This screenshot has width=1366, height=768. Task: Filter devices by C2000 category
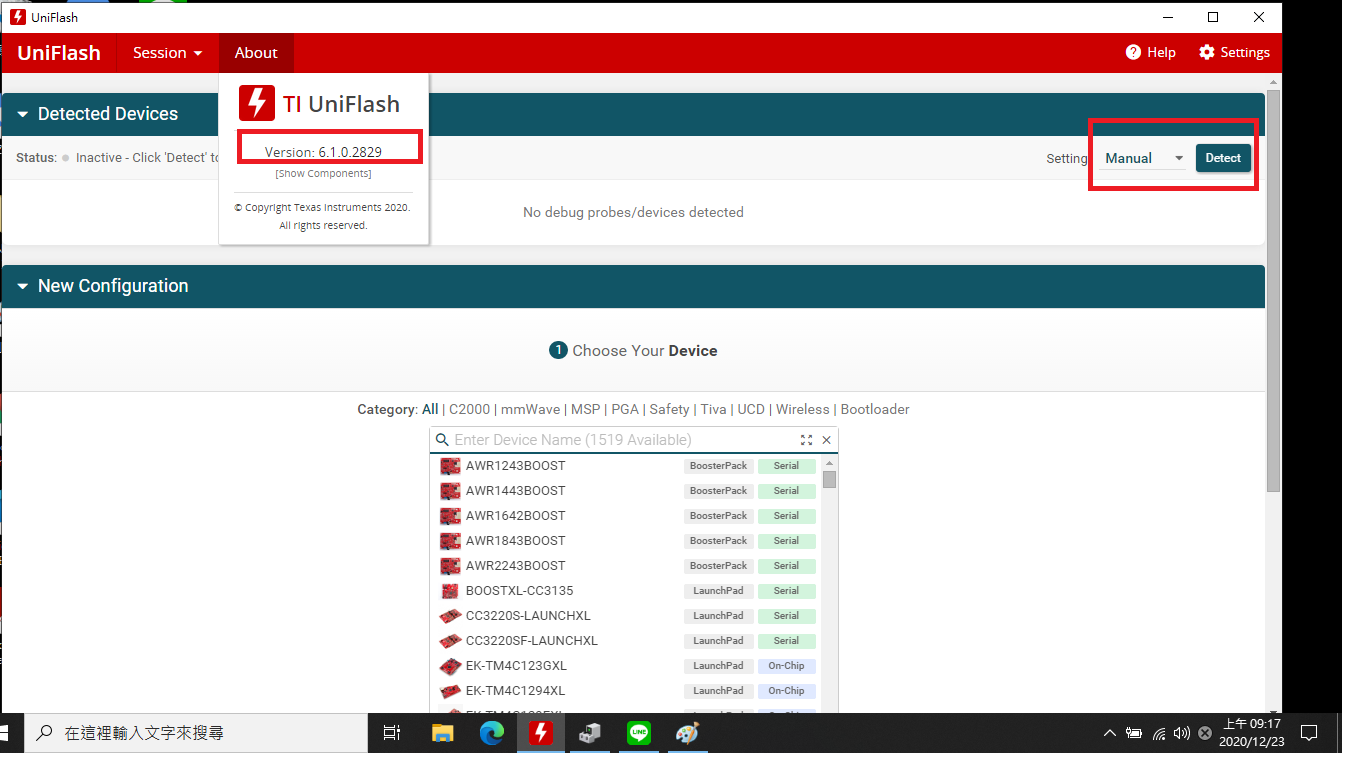click(x=470, y=410)
